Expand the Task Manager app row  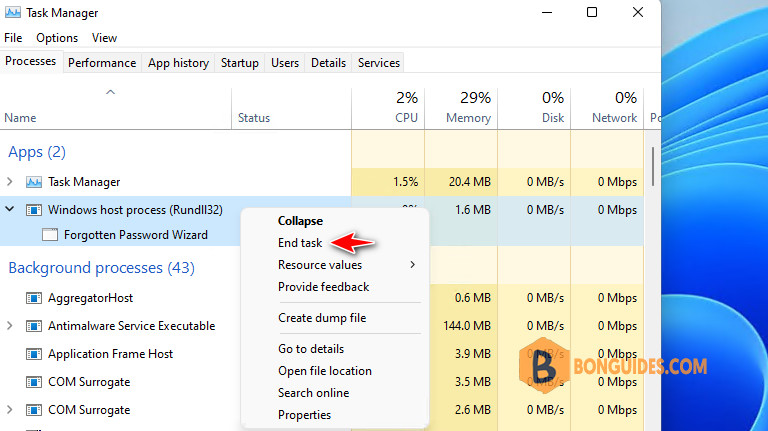10,182
